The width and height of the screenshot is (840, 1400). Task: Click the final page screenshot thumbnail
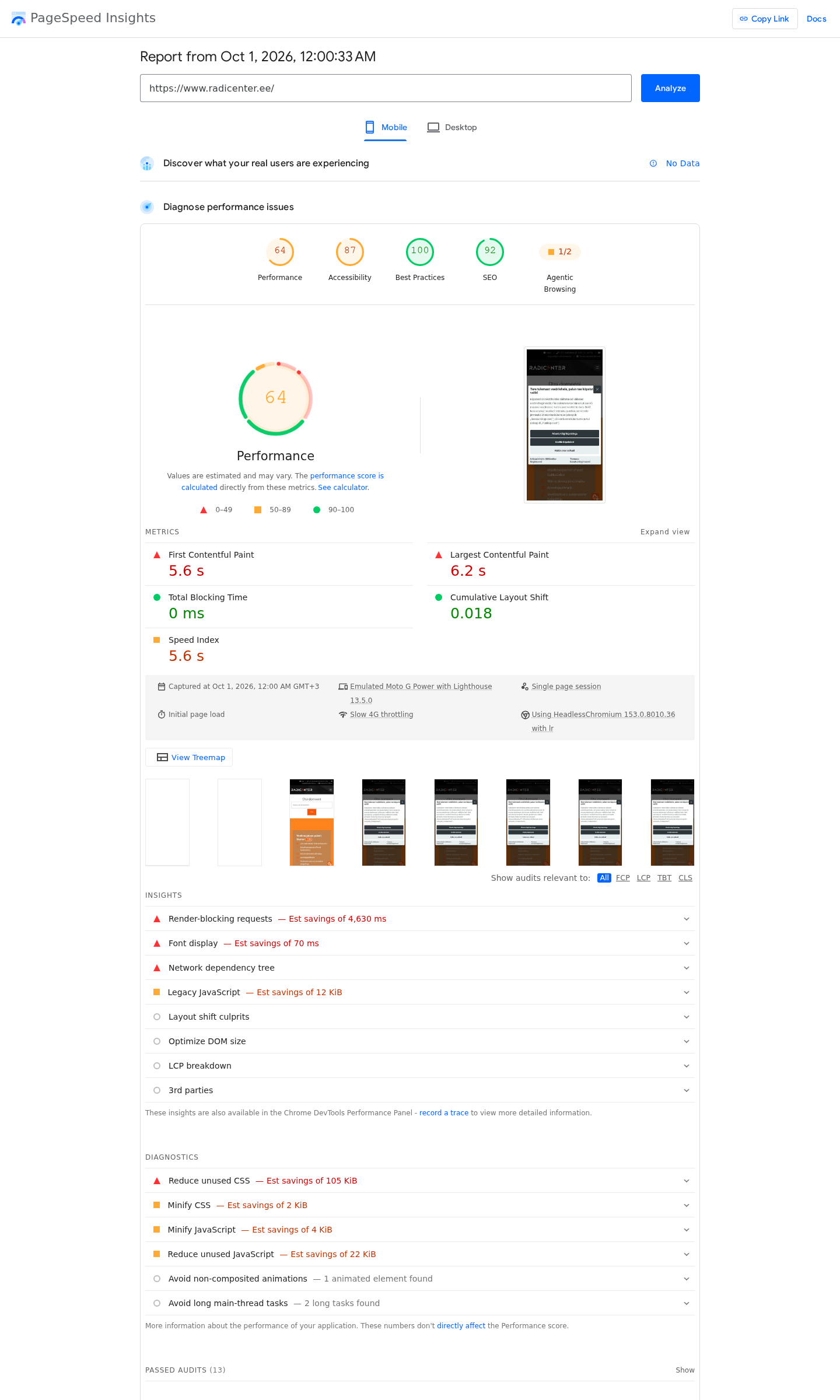point(565,425)
